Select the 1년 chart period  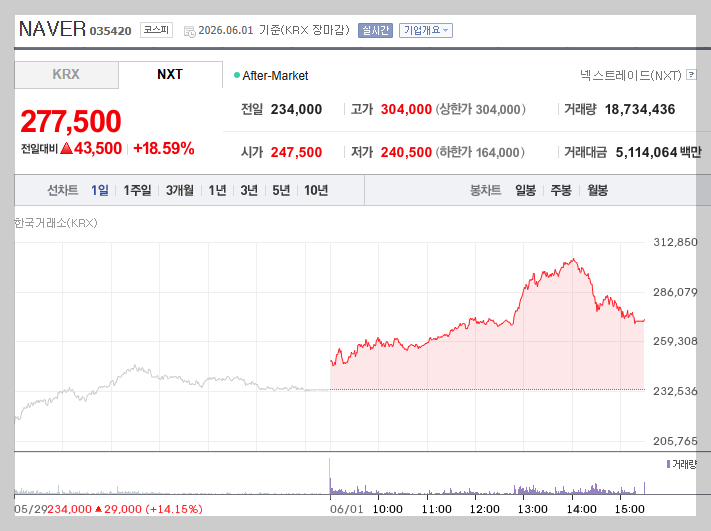point(217,190)
